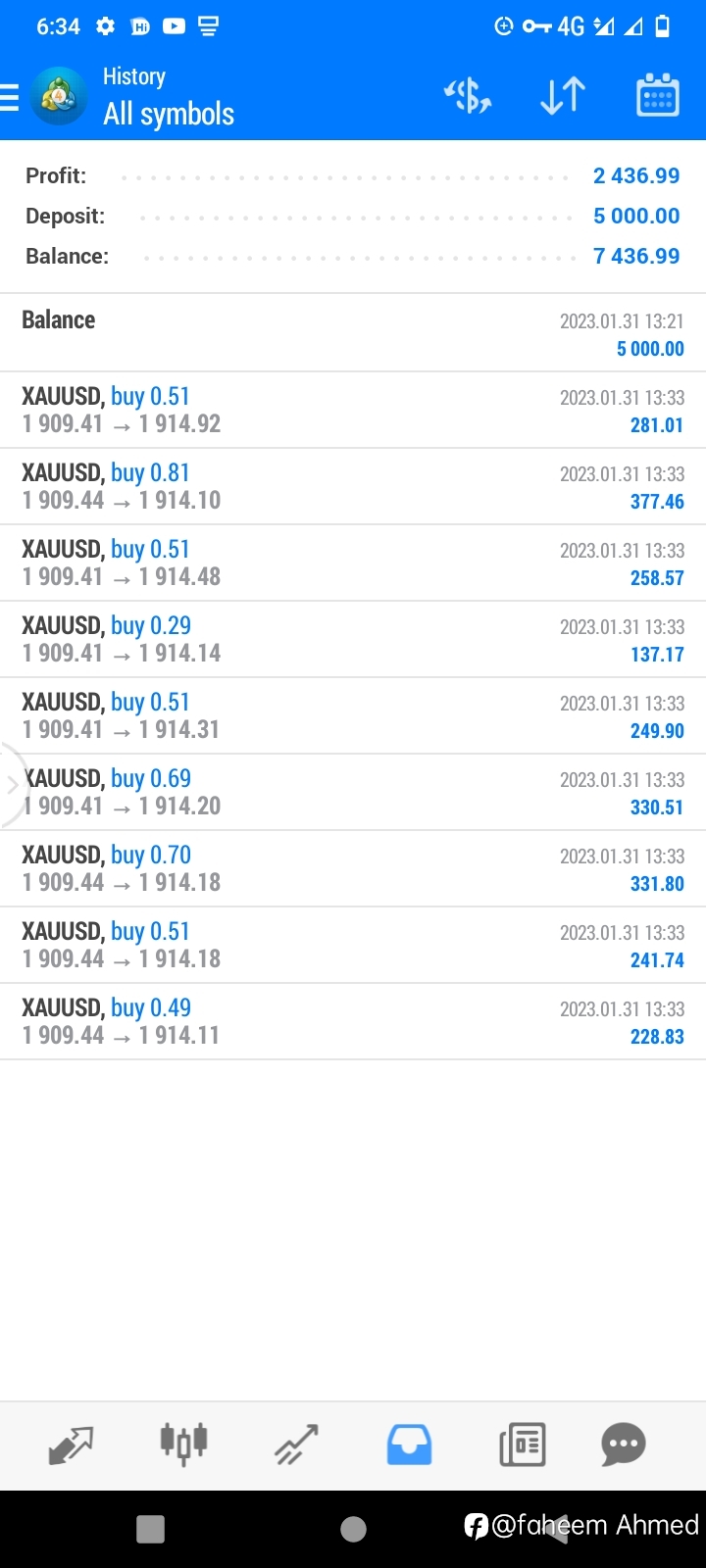Tap the Android recent apps square button
Image resolution: width=706 pixels, height=1568 pixels.
[150, 1529]
